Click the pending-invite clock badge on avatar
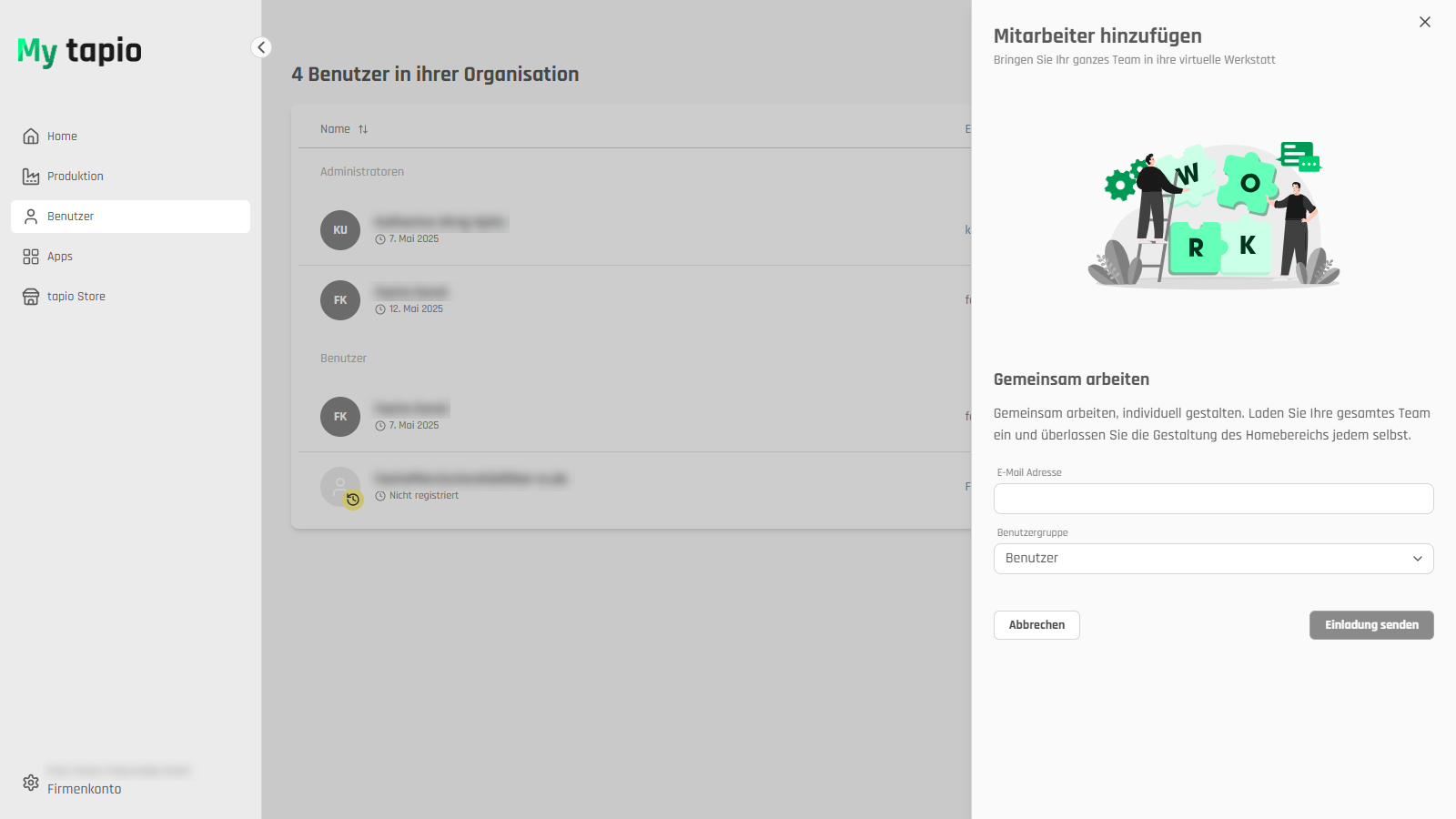 click(x=353, y=500)
